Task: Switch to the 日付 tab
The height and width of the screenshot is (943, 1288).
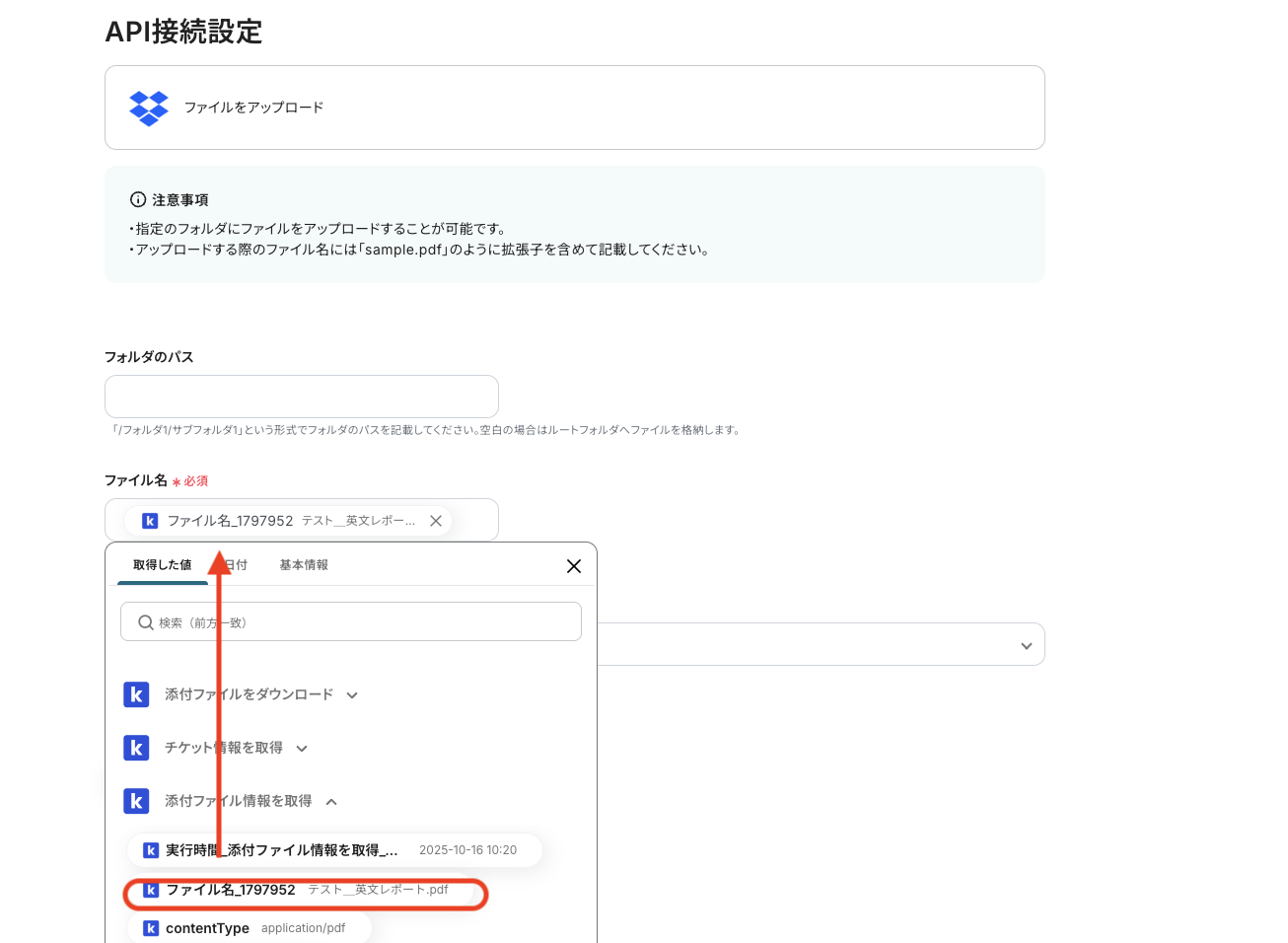Action: click(x=235, y=564)
